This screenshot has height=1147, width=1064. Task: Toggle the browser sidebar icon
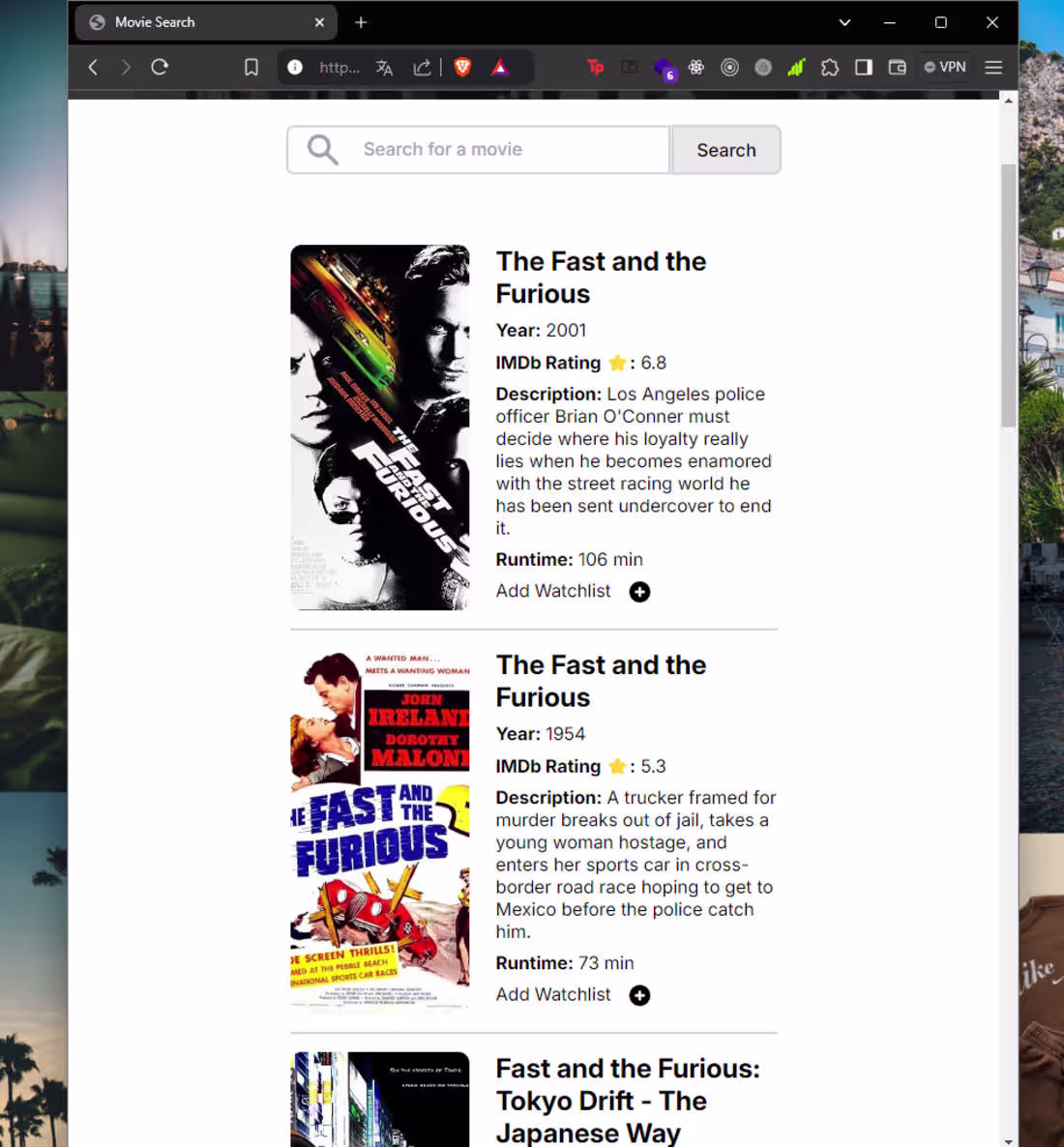[x=864, y=67]
